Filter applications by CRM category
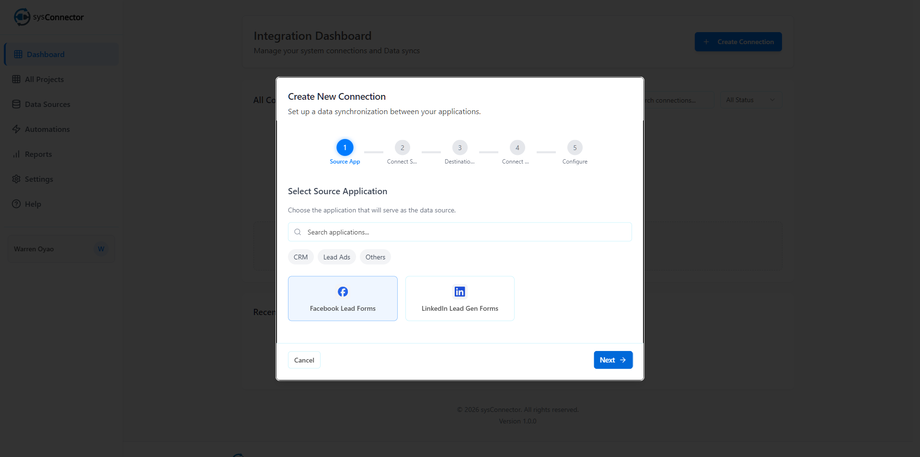 click(301, 257)
